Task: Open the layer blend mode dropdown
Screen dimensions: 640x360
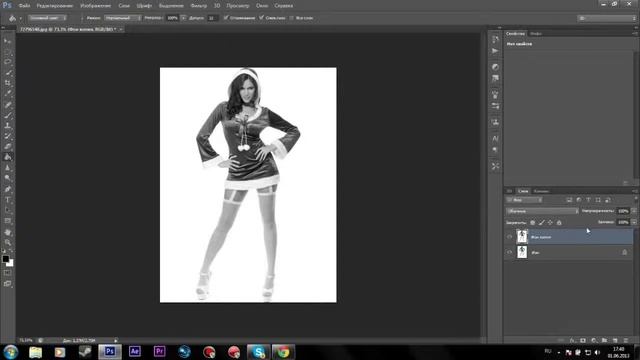Action: coord(542,211)
